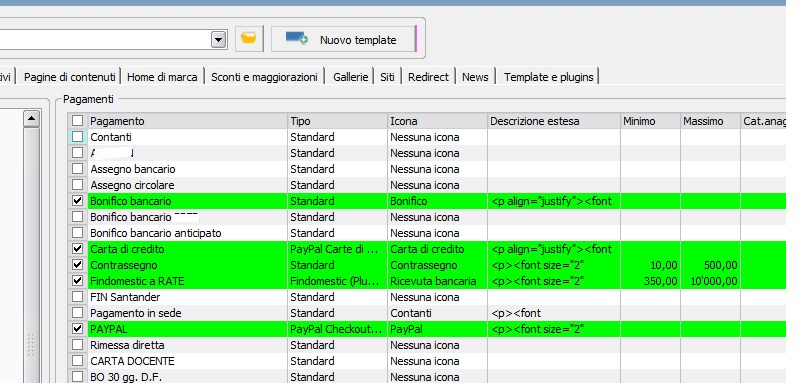Open the yellow folder icon button
Image resolution: width=809 pixels, height=383 pixels.
(249, 39)
